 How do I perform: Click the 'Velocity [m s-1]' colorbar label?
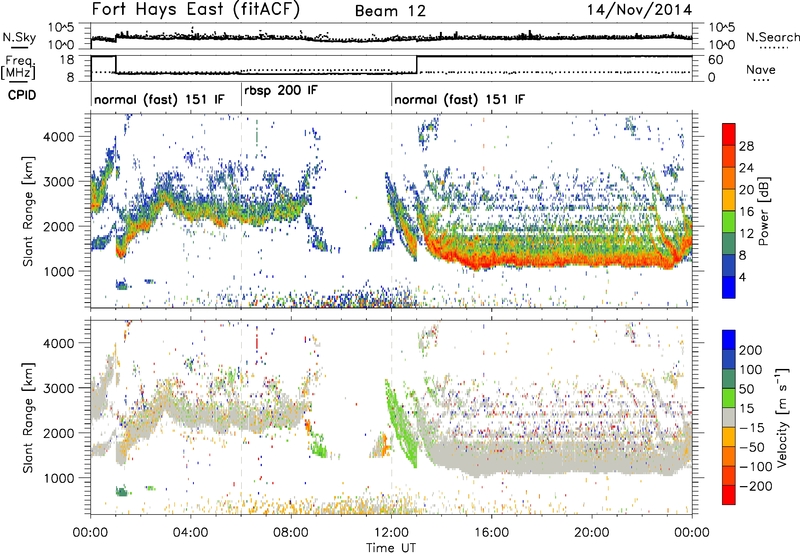tap(782, 417)
